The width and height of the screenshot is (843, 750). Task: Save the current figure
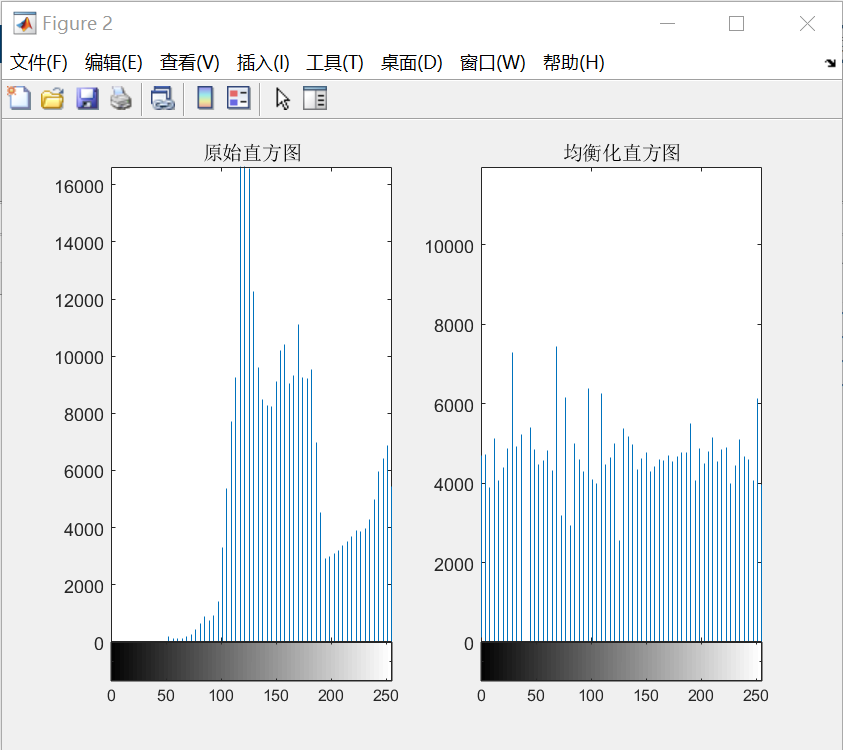click(x=87, y=98)
